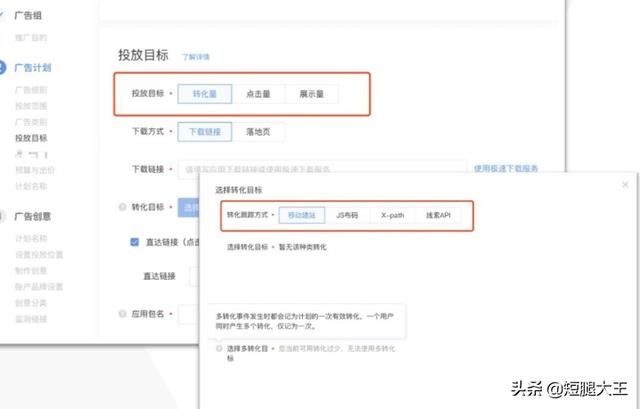Go to the 广告创意 step in sidebar
640x409 pixels.
click(x=33, y=216)
